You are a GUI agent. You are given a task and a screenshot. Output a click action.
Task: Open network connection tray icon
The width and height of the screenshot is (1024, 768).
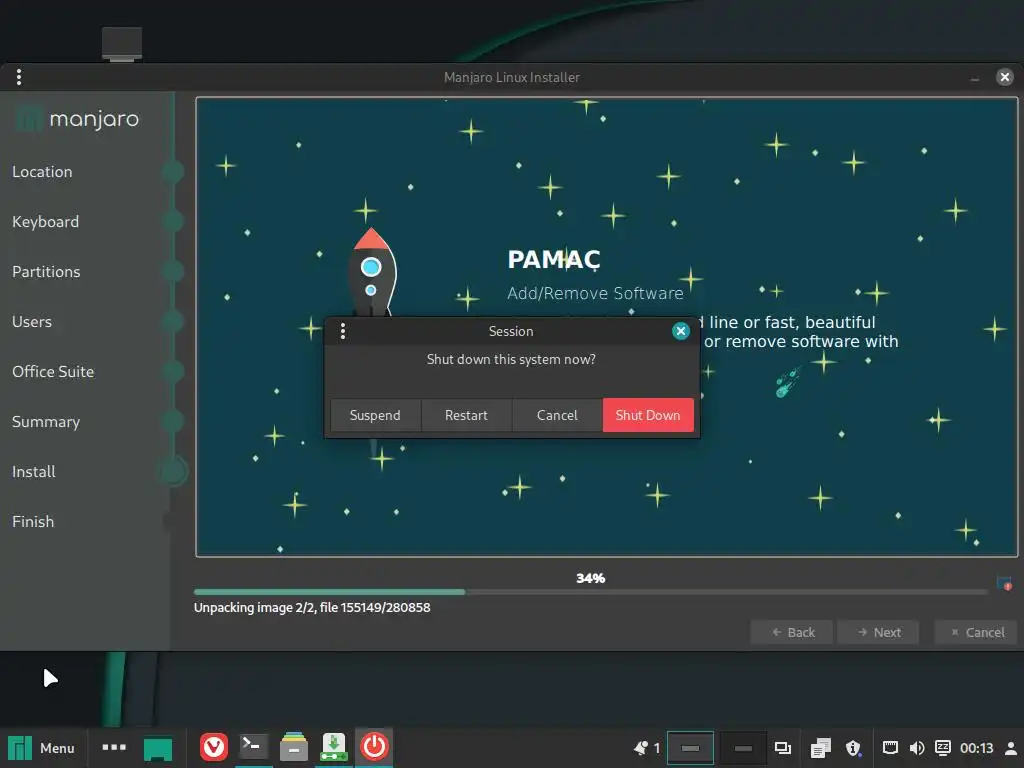[x=890, y=748]
